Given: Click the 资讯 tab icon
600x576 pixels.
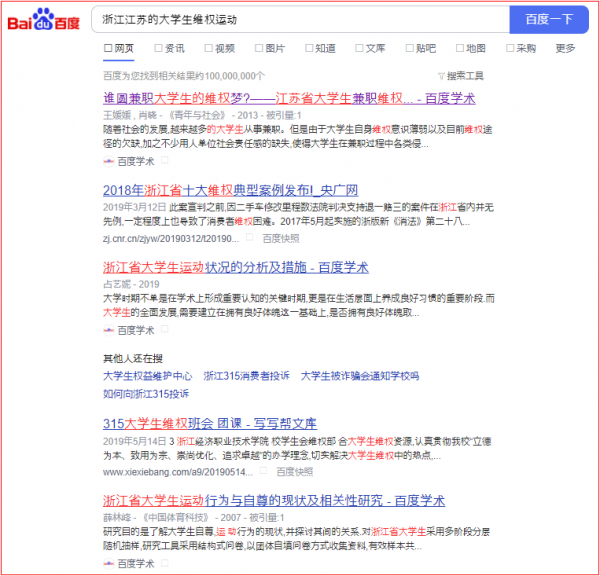Looking at the screenshot, I should point(158,48).
